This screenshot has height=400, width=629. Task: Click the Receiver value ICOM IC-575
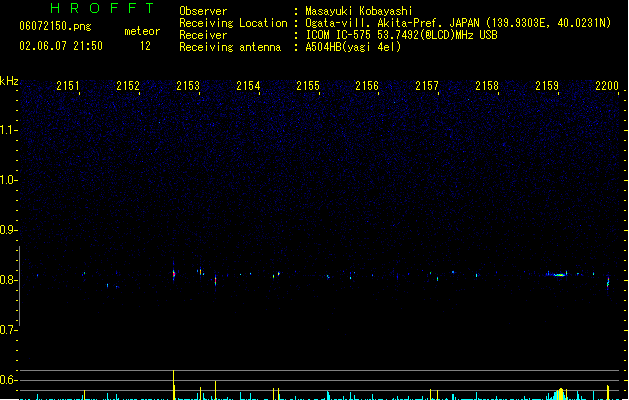338,35
